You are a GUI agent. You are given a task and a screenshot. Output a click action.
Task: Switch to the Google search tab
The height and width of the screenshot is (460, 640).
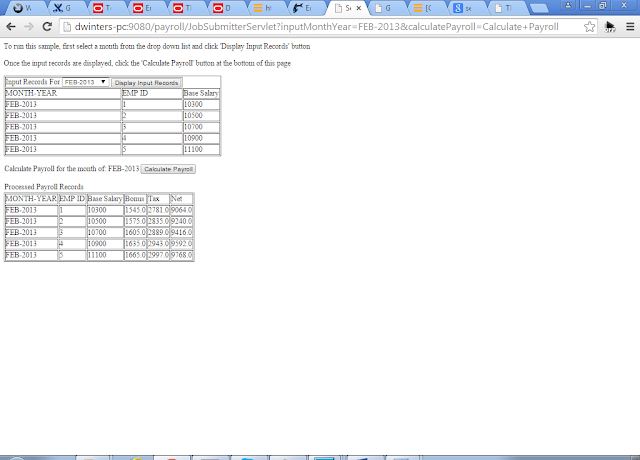click(x=465, y=8)
